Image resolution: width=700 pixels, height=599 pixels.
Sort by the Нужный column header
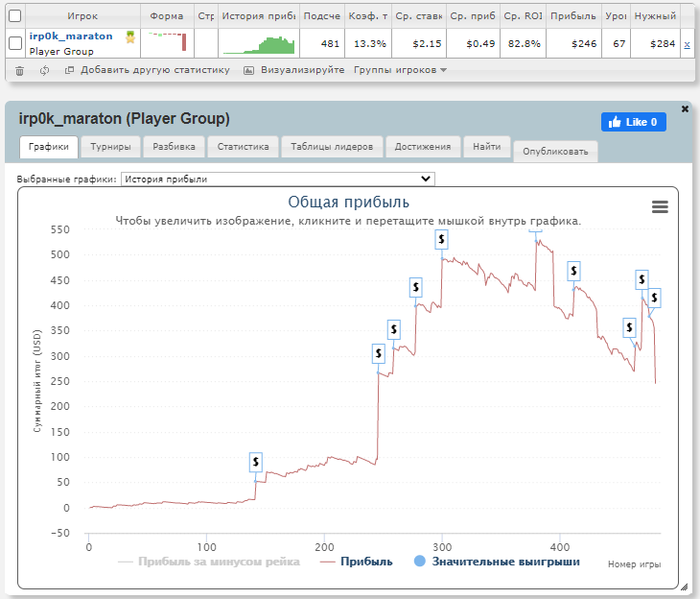click(655, 16)
